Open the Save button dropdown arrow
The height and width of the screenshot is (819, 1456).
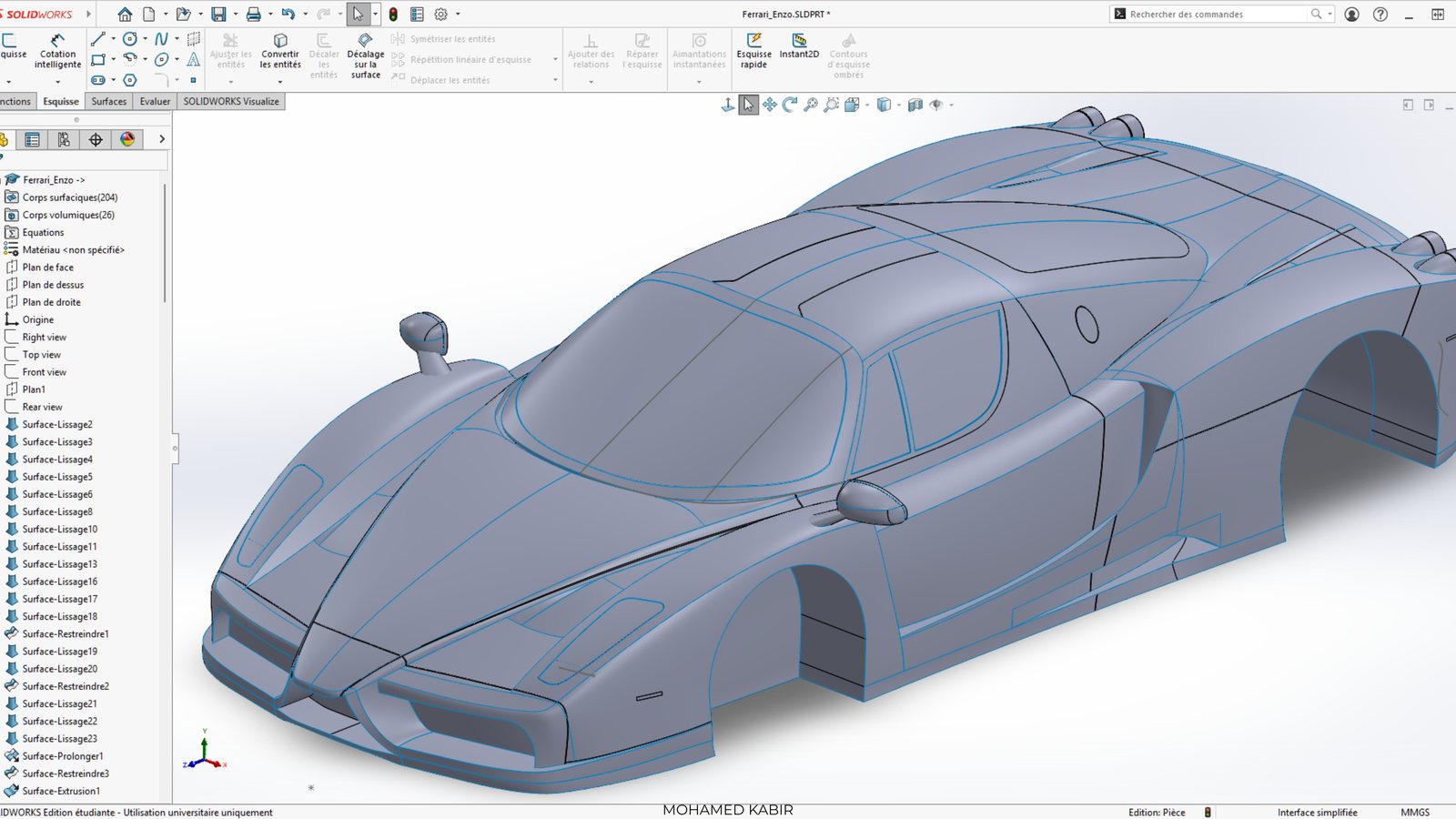[235, 14]
